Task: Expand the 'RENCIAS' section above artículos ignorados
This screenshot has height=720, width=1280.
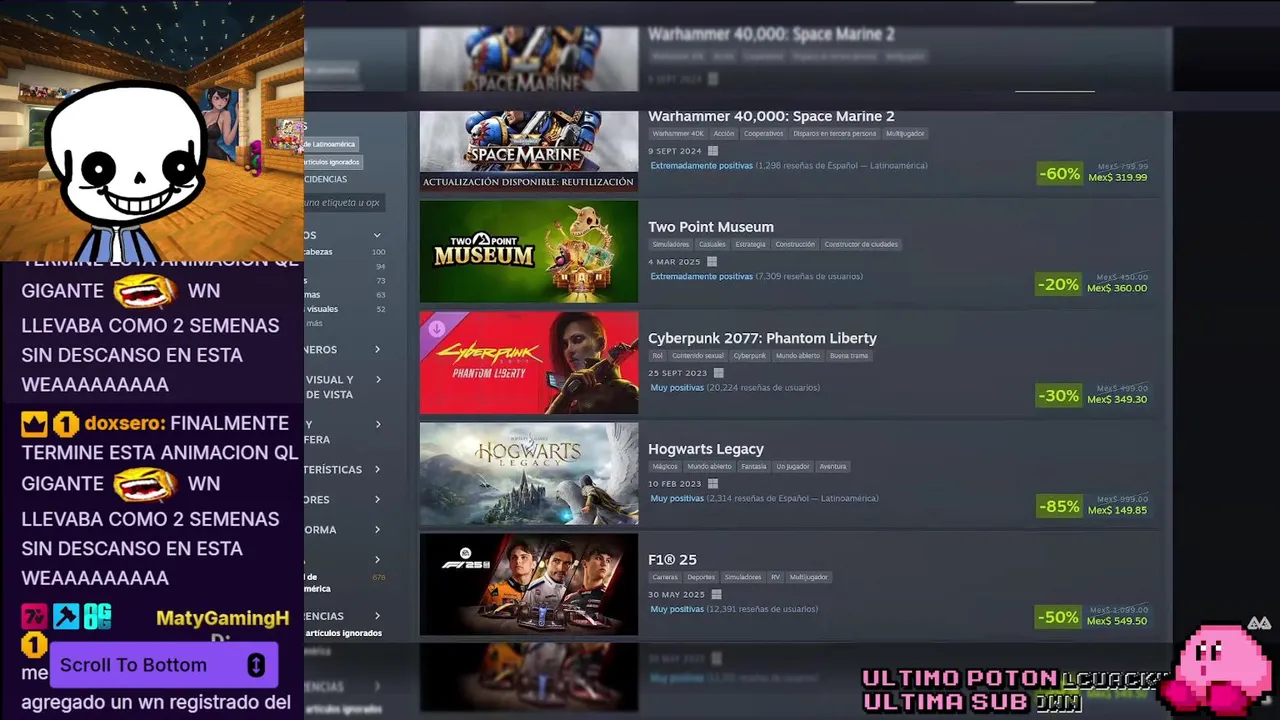Action: pos(377,616)
